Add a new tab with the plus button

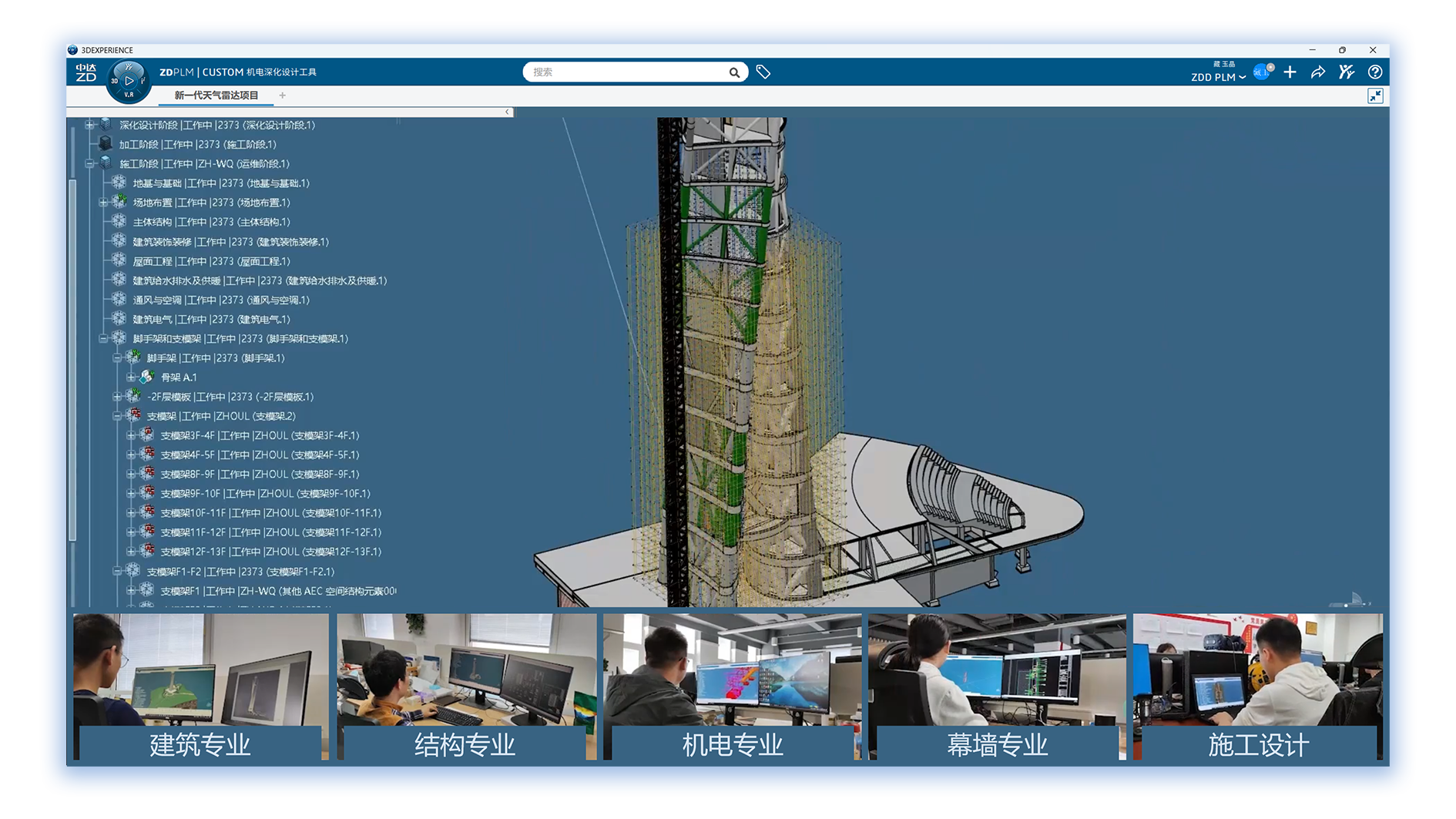(283, 96)
